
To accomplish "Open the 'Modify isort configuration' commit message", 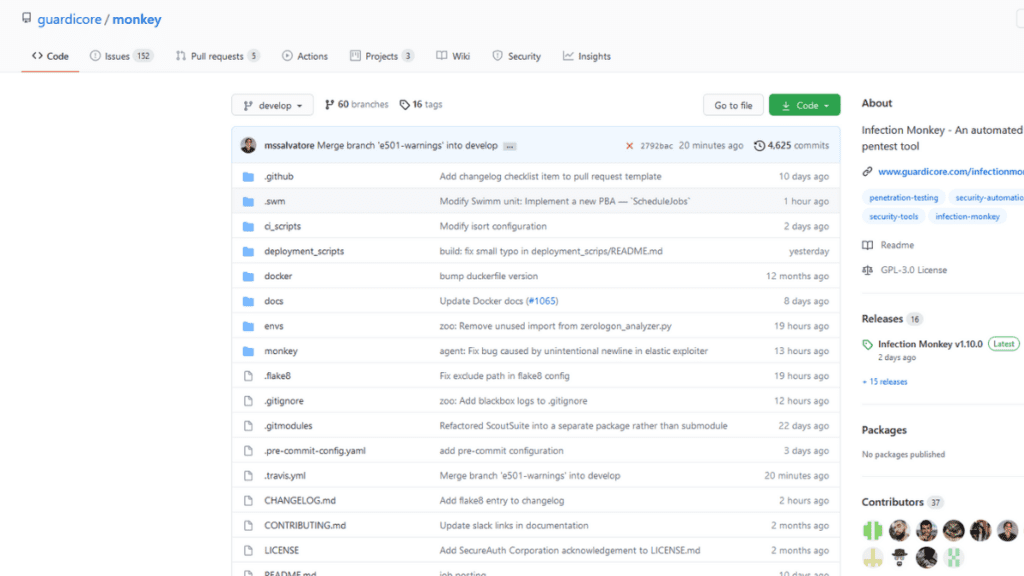I will pos(493,227).
